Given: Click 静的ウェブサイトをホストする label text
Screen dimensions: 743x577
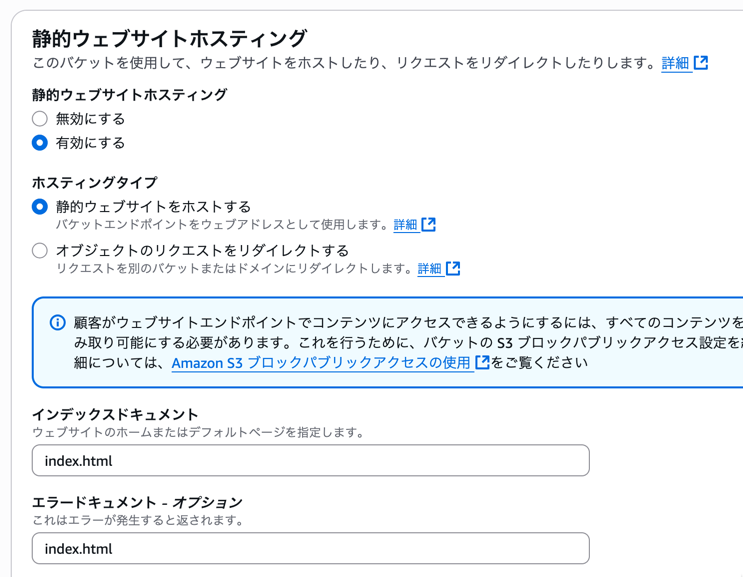Looking at the screenshot, I should tap(153, 207).
